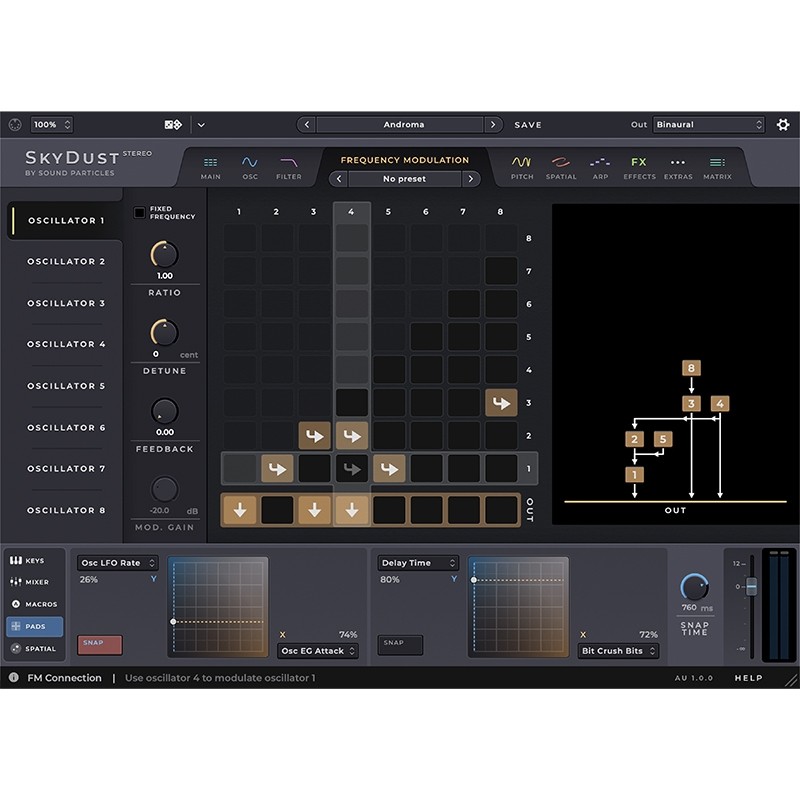Open the Bit Crush Bits dropdown
The image size is (800, 800).
click(618, 651)
